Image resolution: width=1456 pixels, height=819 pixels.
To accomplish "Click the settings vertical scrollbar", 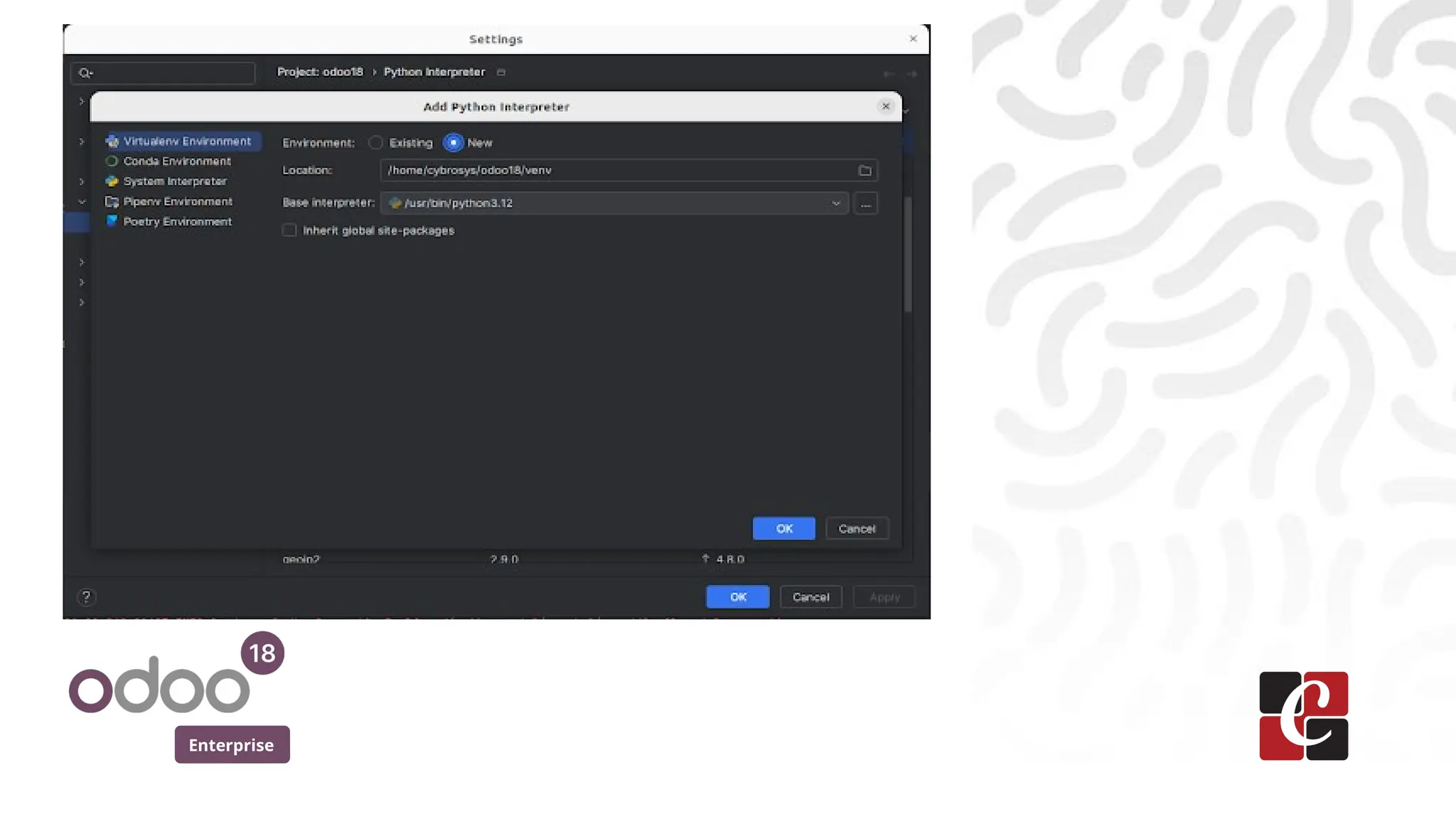I will (908, 255).
